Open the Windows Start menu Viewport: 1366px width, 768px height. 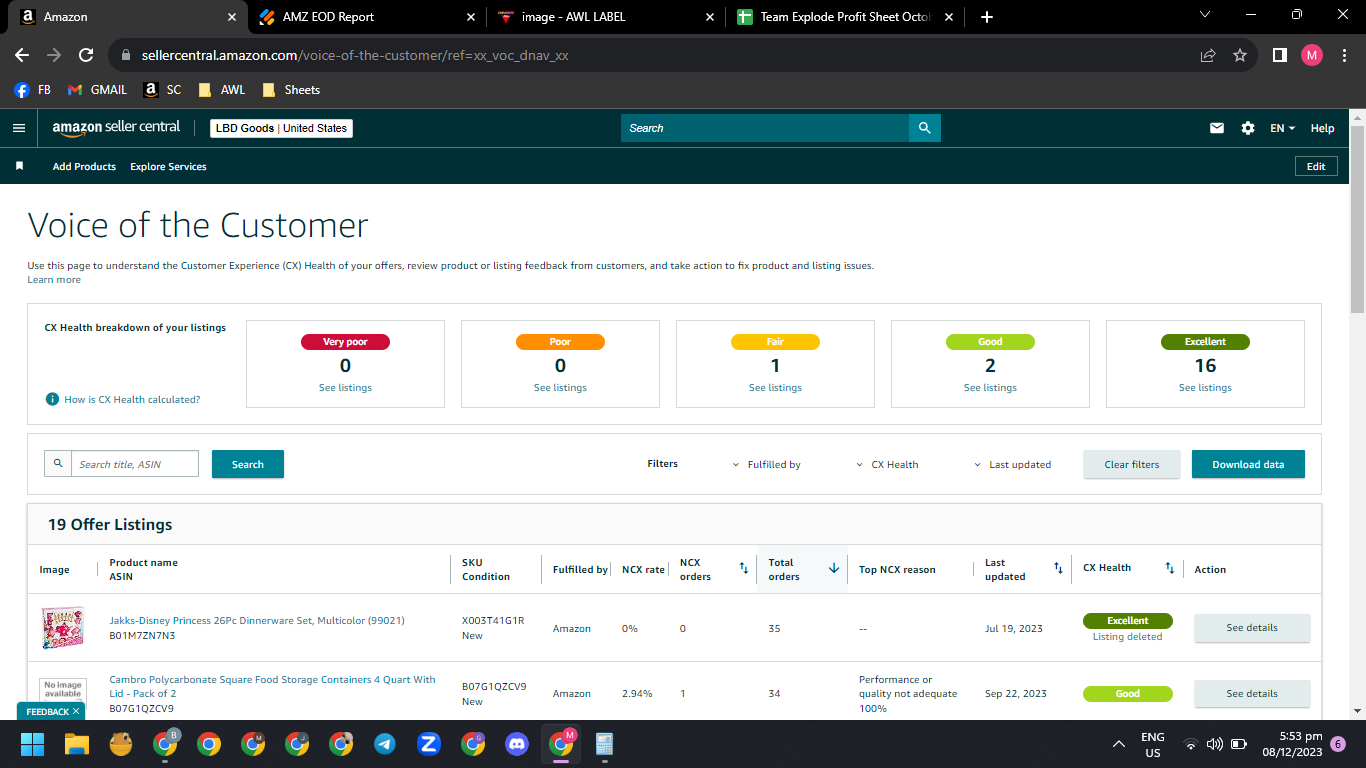point(33,744)
